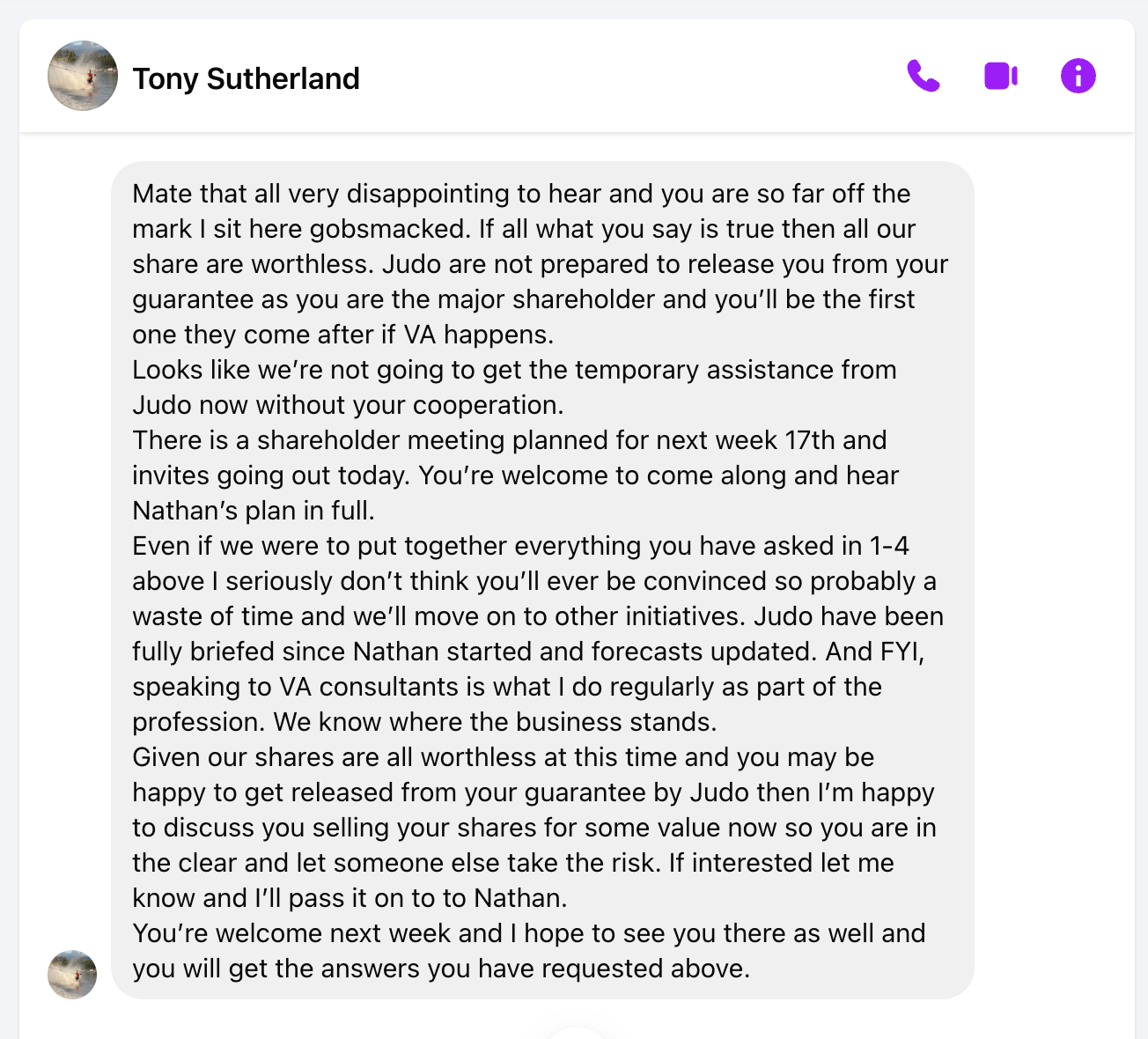This screenshot has height=1039, width=1148.
Task: Start a video call using camera icon
Action: point(1001,76)
